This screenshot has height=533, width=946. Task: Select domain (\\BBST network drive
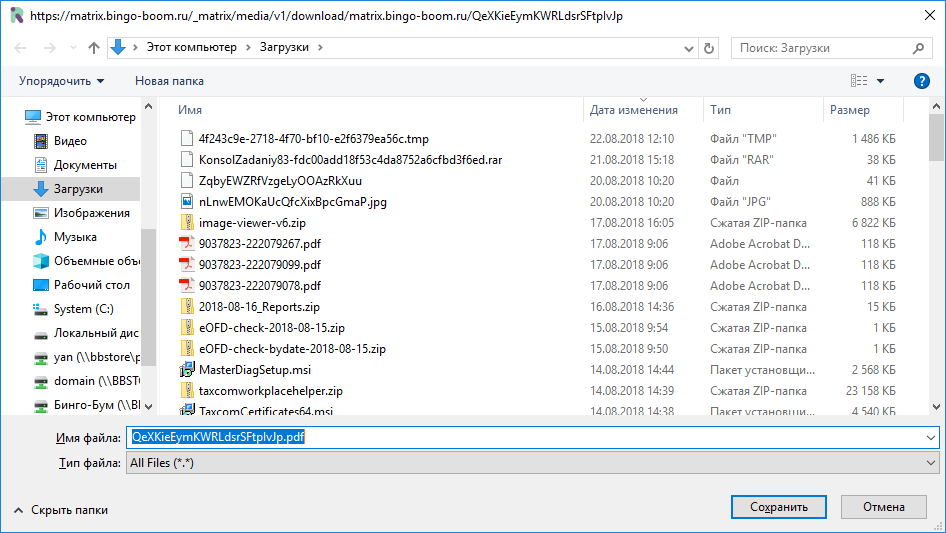pos(86,381)
